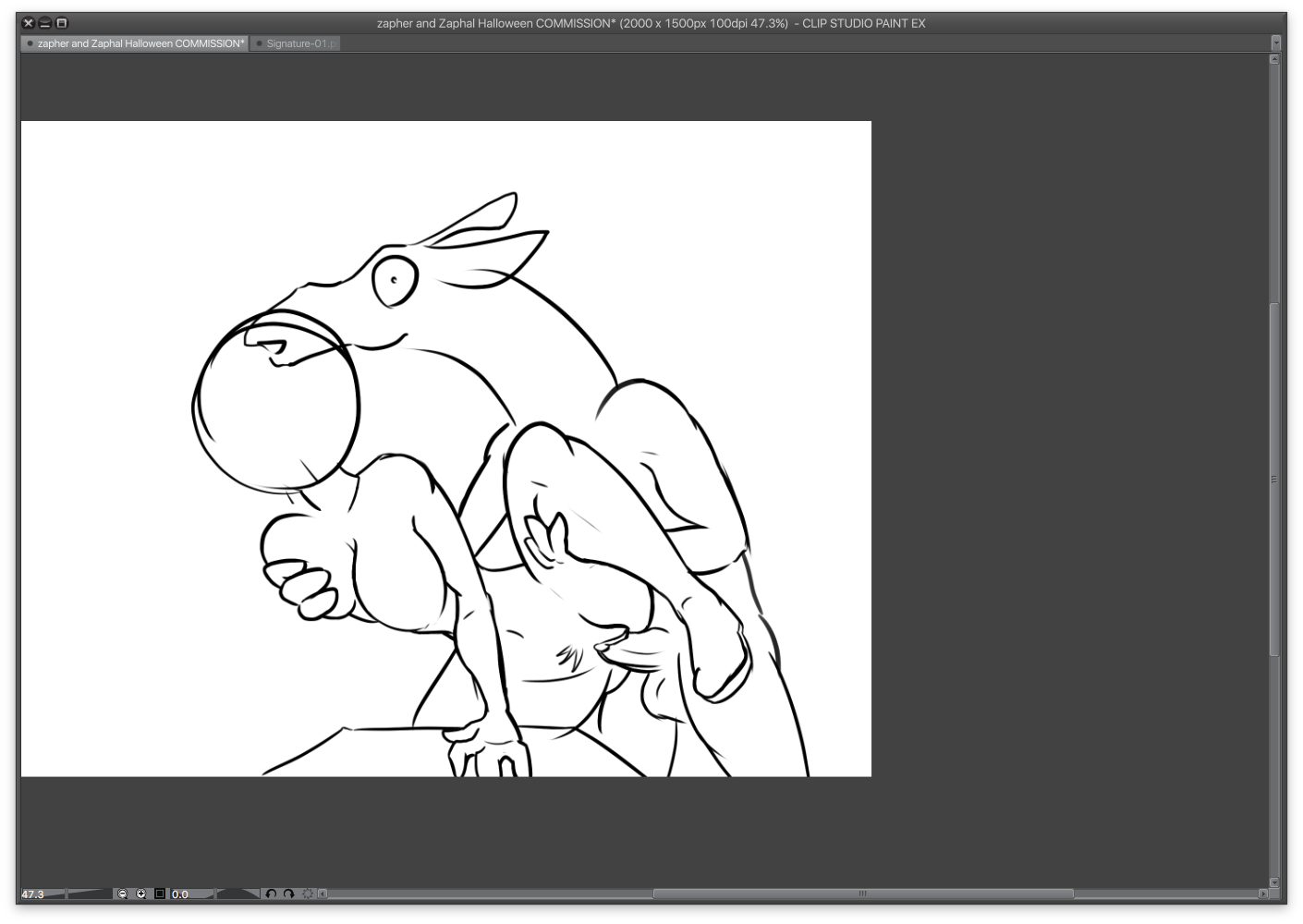Screen dimensions: 1303x924
Task: Click the horizontal scrollbar right arrow
Action: [x=1263, y=894]
